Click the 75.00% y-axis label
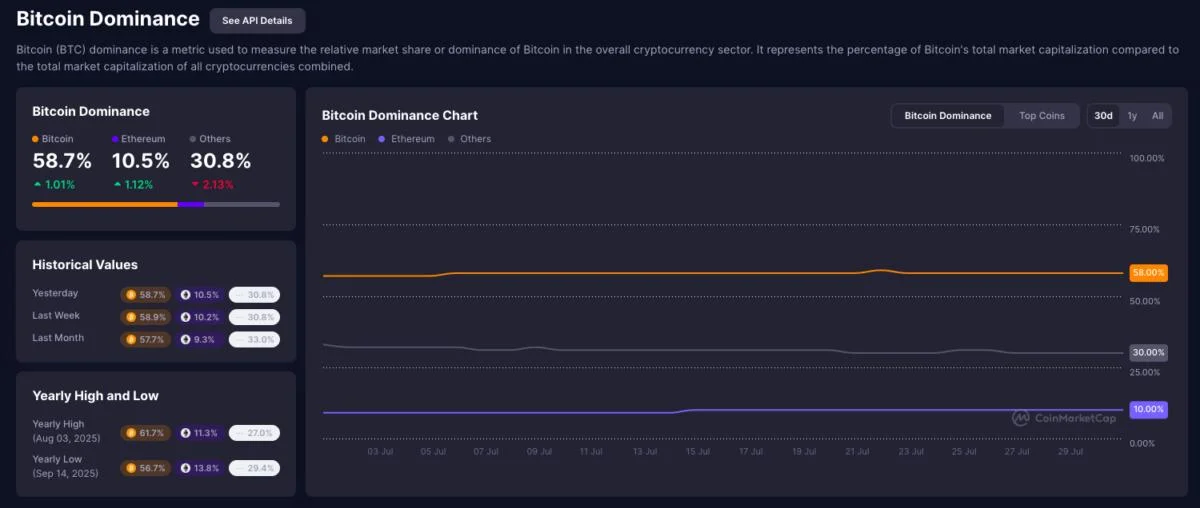Image resolution: width=1200 pixels, height=508 pixels. pyautogui.click(x=1144, y=230)
